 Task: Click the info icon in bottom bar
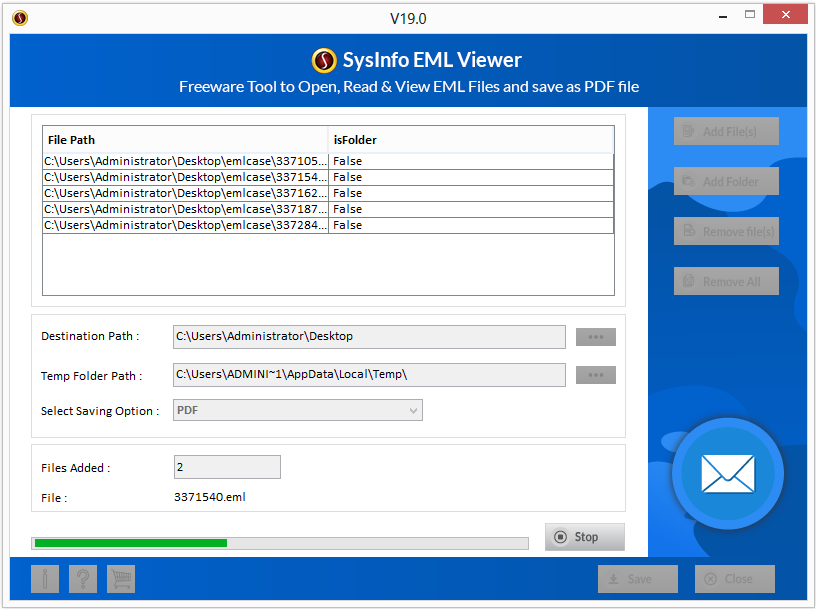[45, 579]
